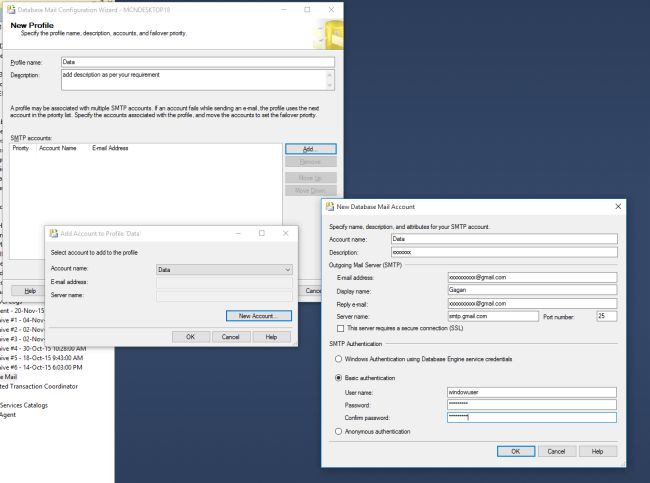Select Transaction Coordinator tree item
The width and height of the screenshot is (650, 483).
(x=39, y=386)
